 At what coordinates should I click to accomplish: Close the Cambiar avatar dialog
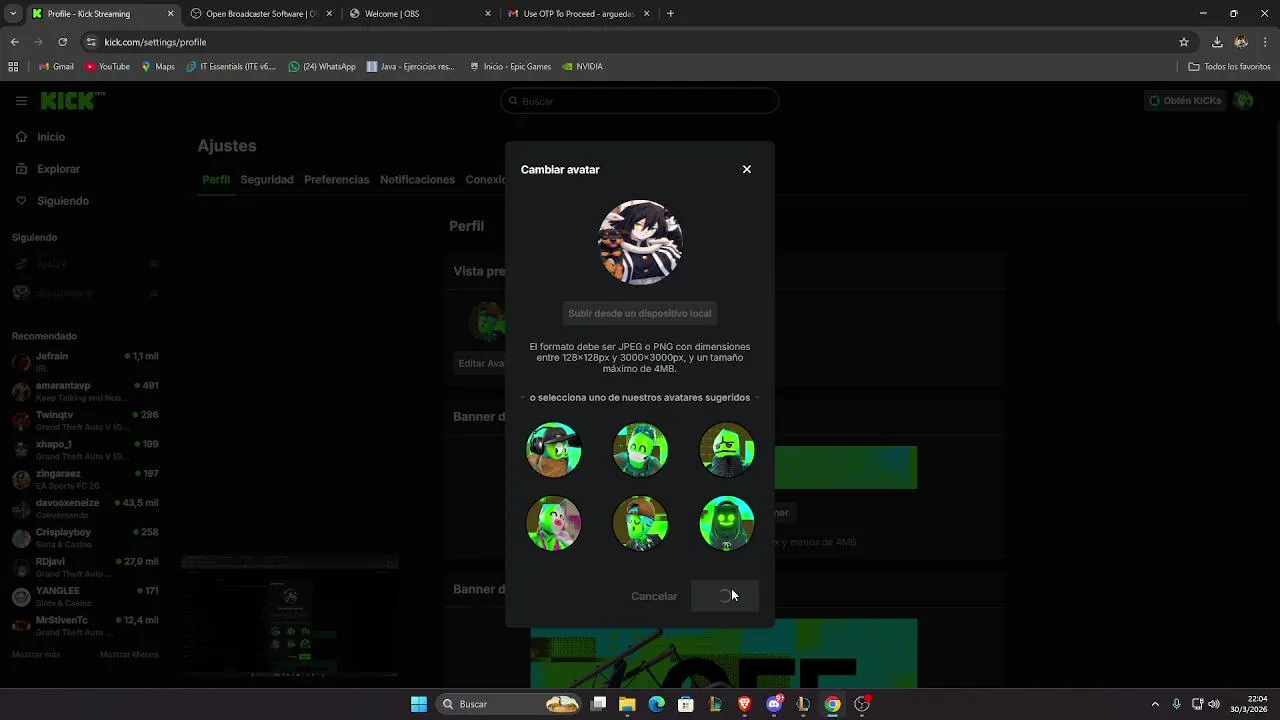click(746, 169)
